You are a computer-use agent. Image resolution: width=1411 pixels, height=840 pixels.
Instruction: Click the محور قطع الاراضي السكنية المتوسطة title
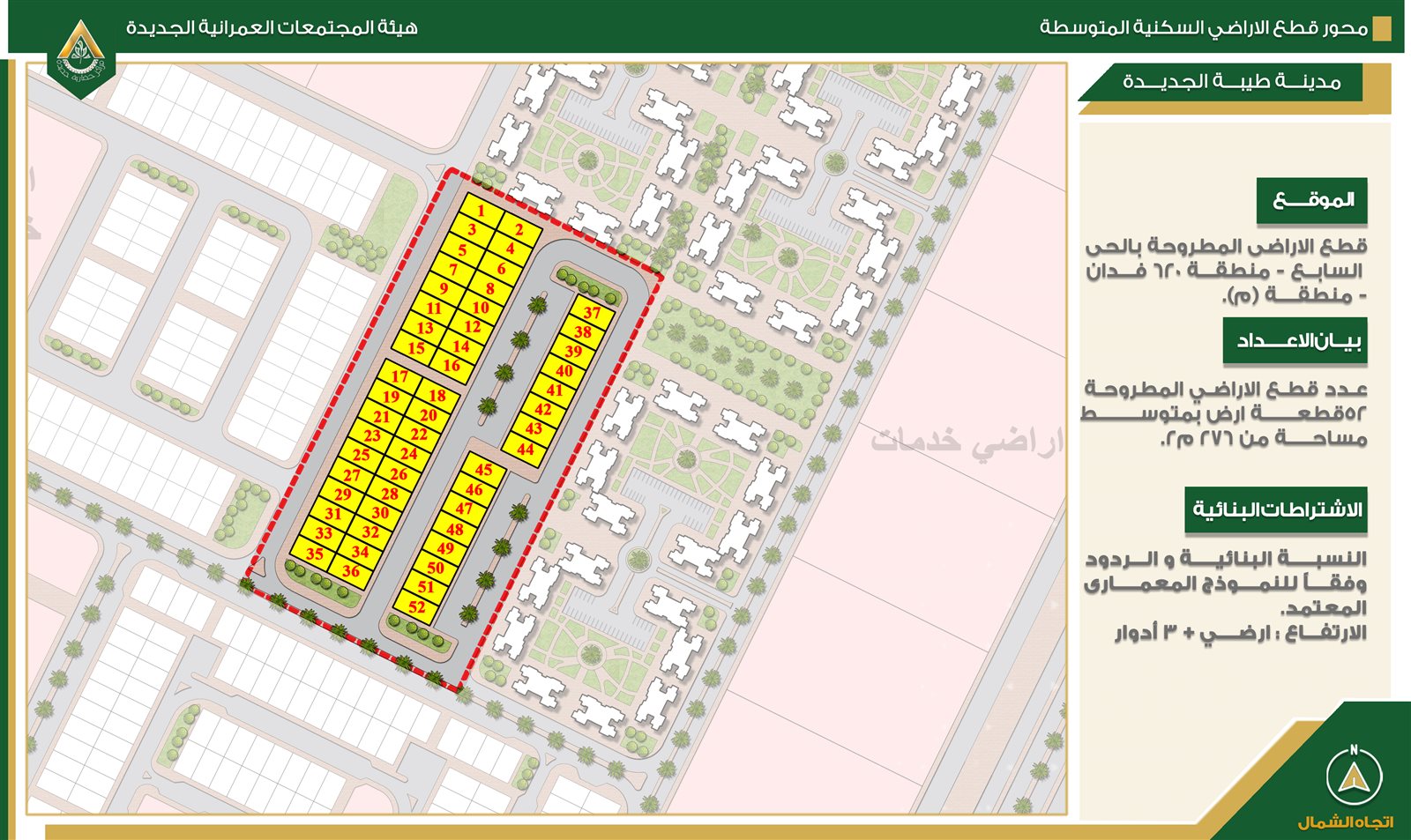pyautogui.click(x=1203, y=28)
